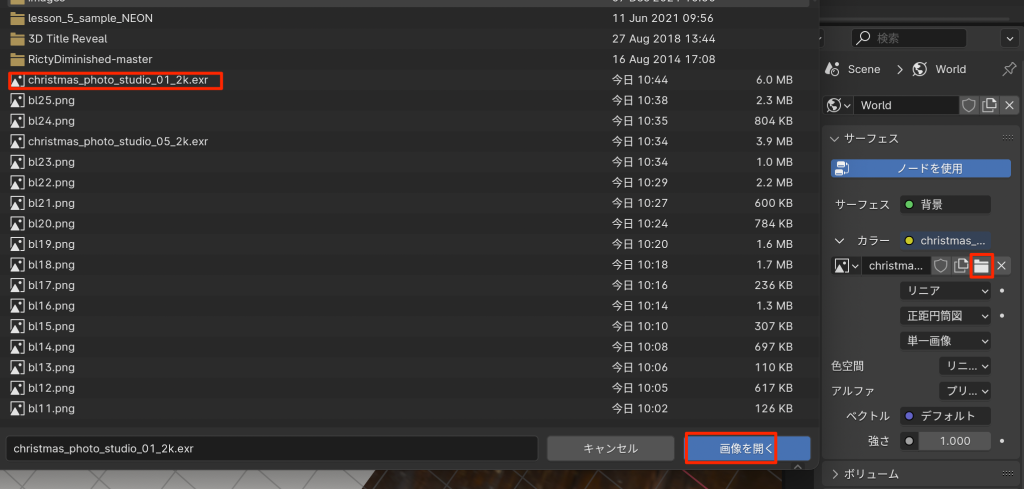This screenshot has height=489, width=1024.
Task: Duplicate the World datablock with copy icon
Action: pyautogui.click(x=989, y=105)
